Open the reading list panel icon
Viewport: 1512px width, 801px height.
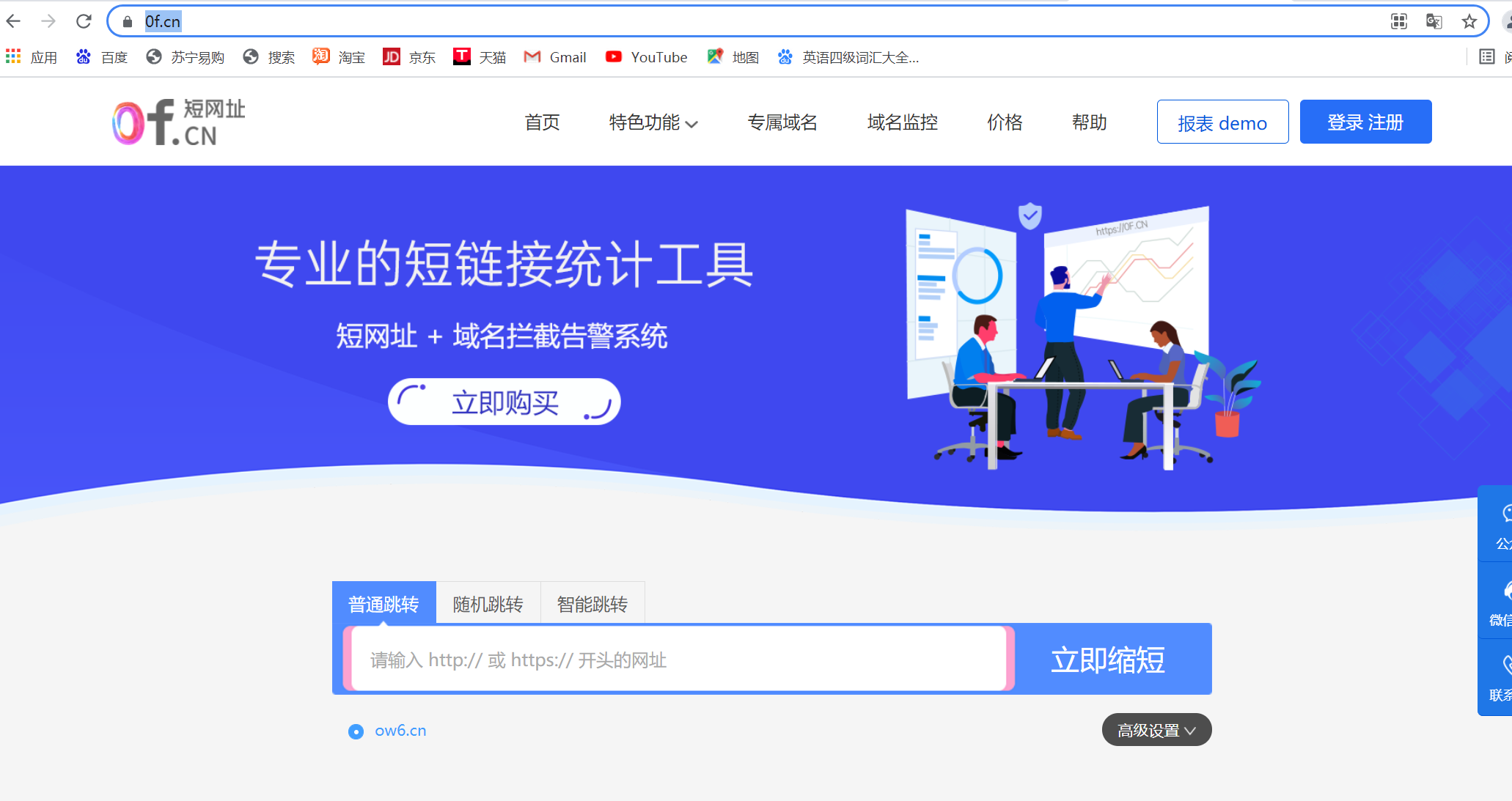click(x=1486, y=56)
